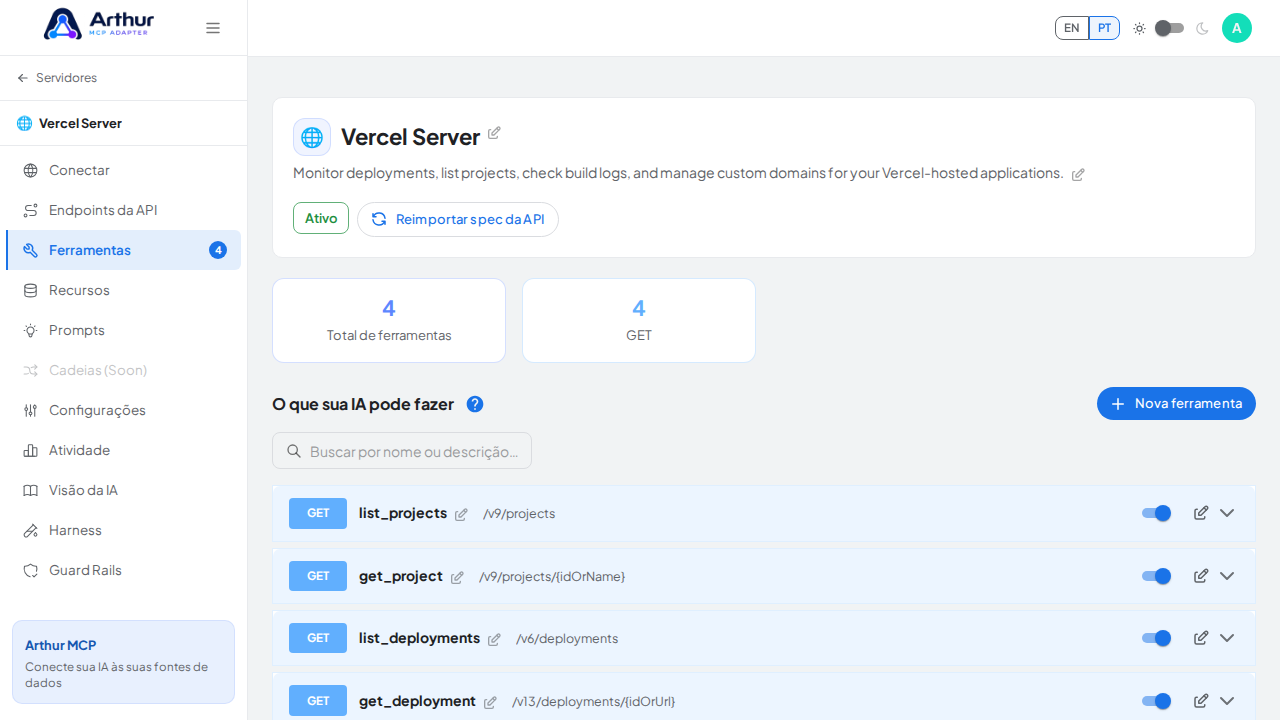1280x720 pixels.
Task: Open editor for list_projects row
Action: [x=1201, y=513]
